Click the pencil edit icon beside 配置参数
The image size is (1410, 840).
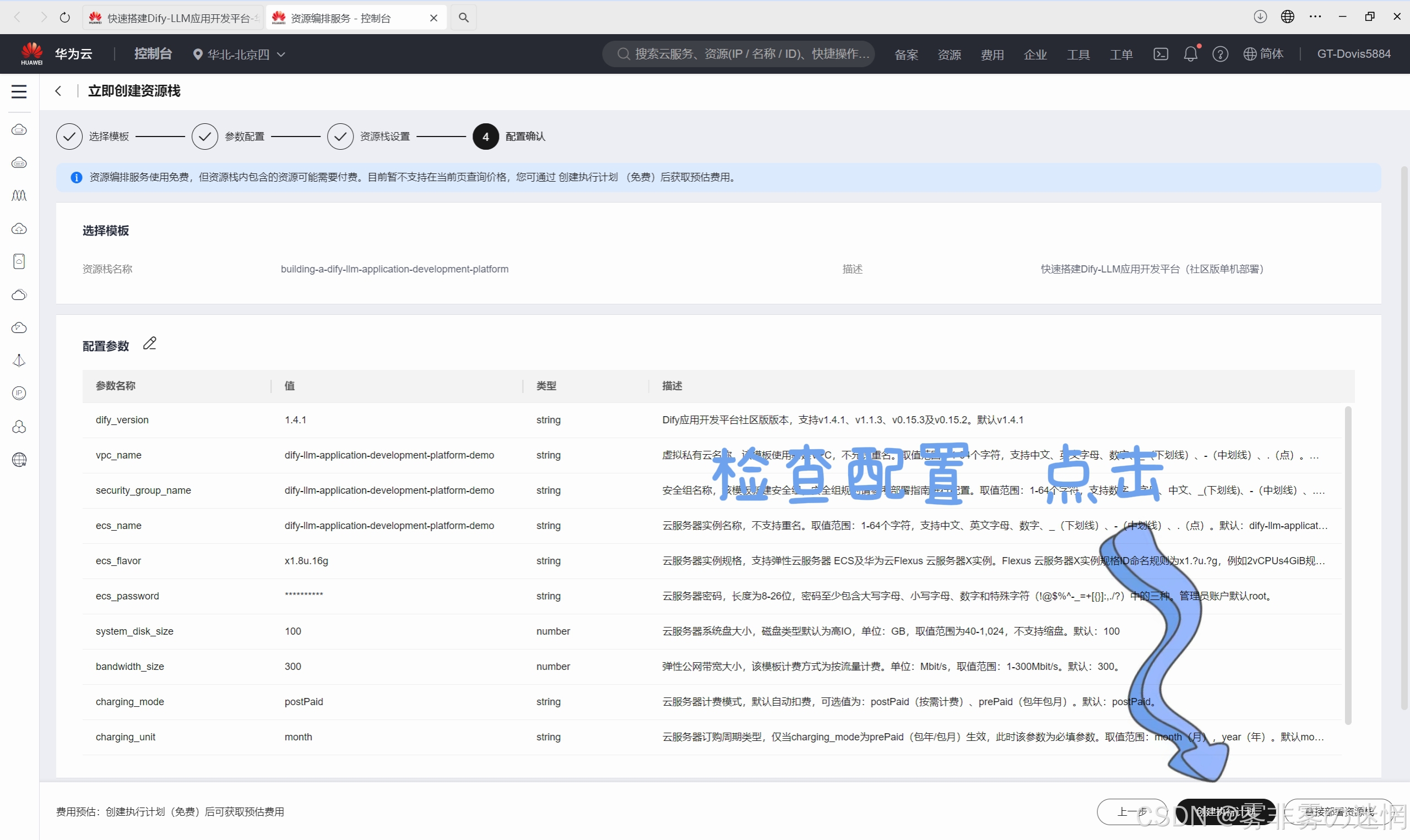click(149, 343)
